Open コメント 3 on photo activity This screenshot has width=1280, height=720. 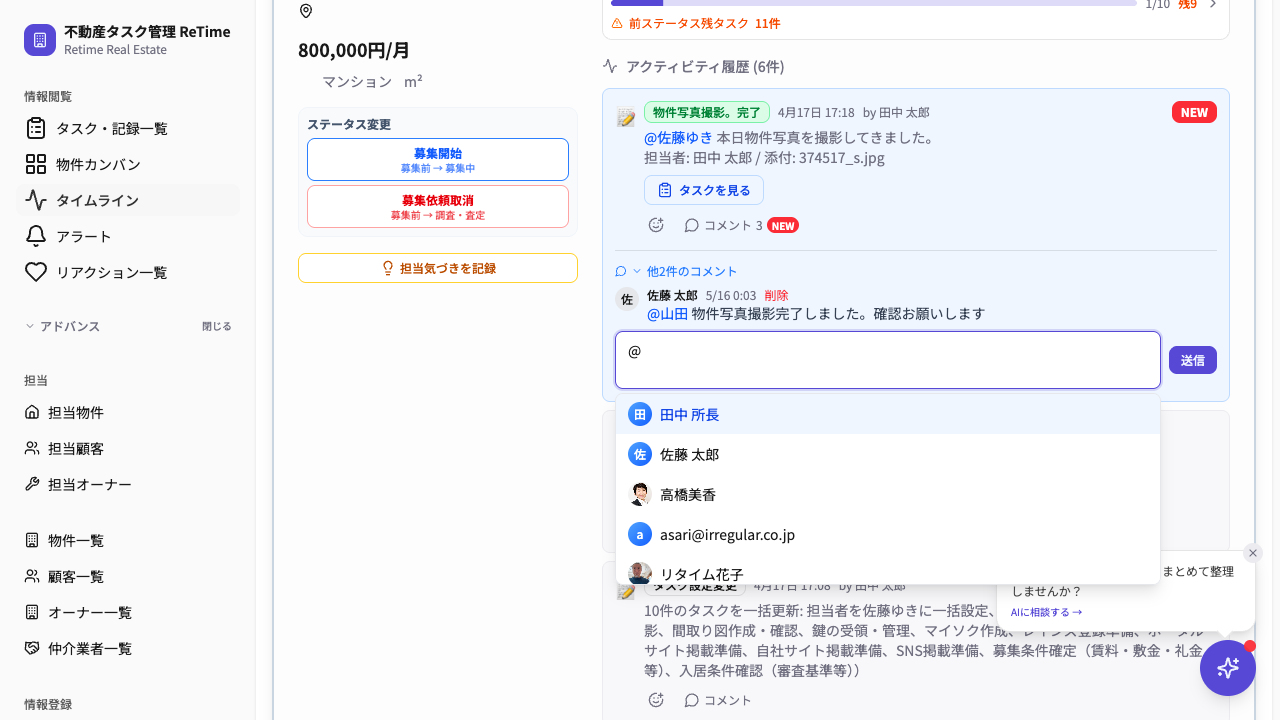(x=723, y=225)
